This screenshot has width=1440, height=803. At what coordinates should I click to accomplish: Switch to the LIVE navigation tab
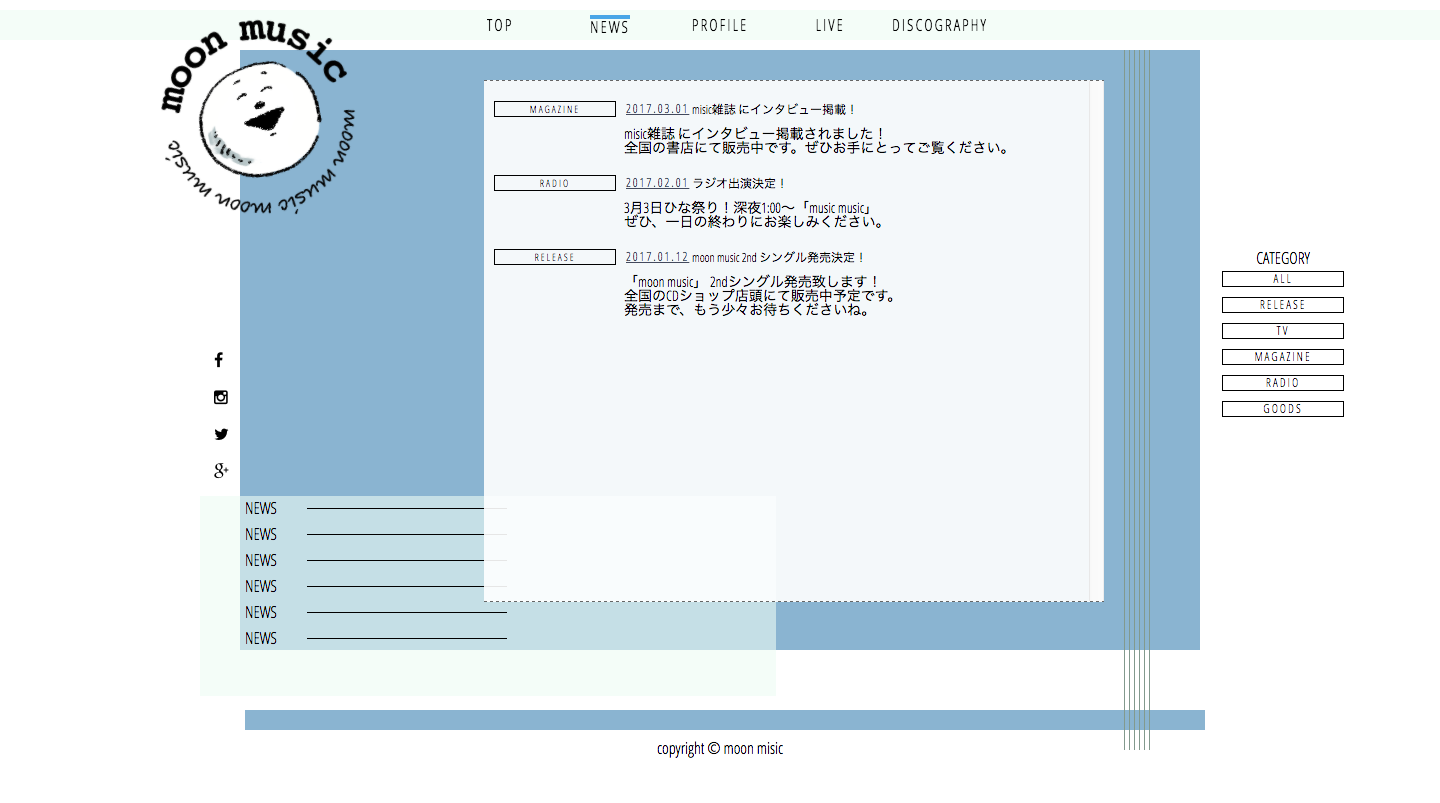click(x=829, y=26)
